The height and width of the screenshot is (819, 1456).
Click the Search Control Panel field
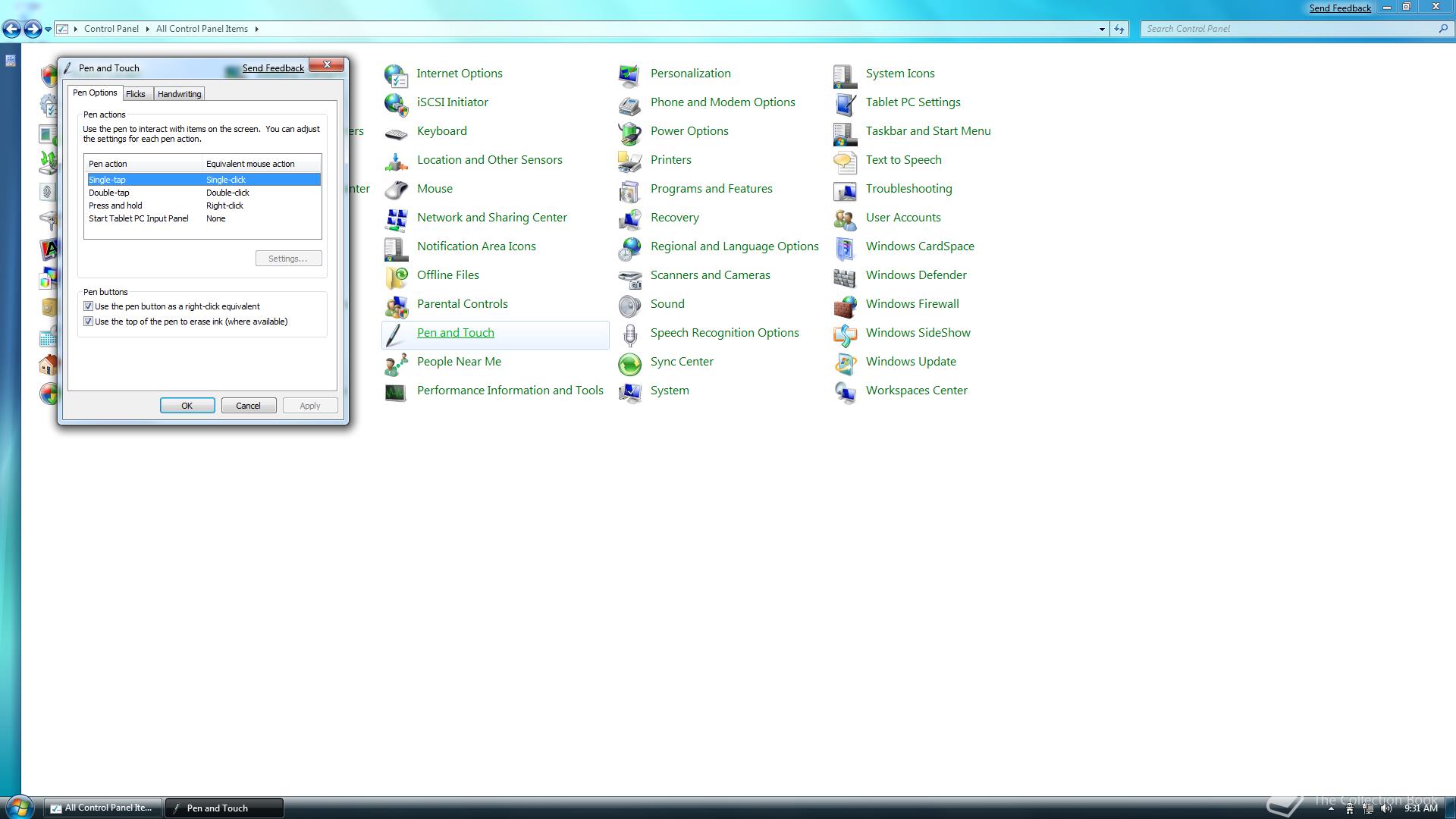click(1289, 29)
